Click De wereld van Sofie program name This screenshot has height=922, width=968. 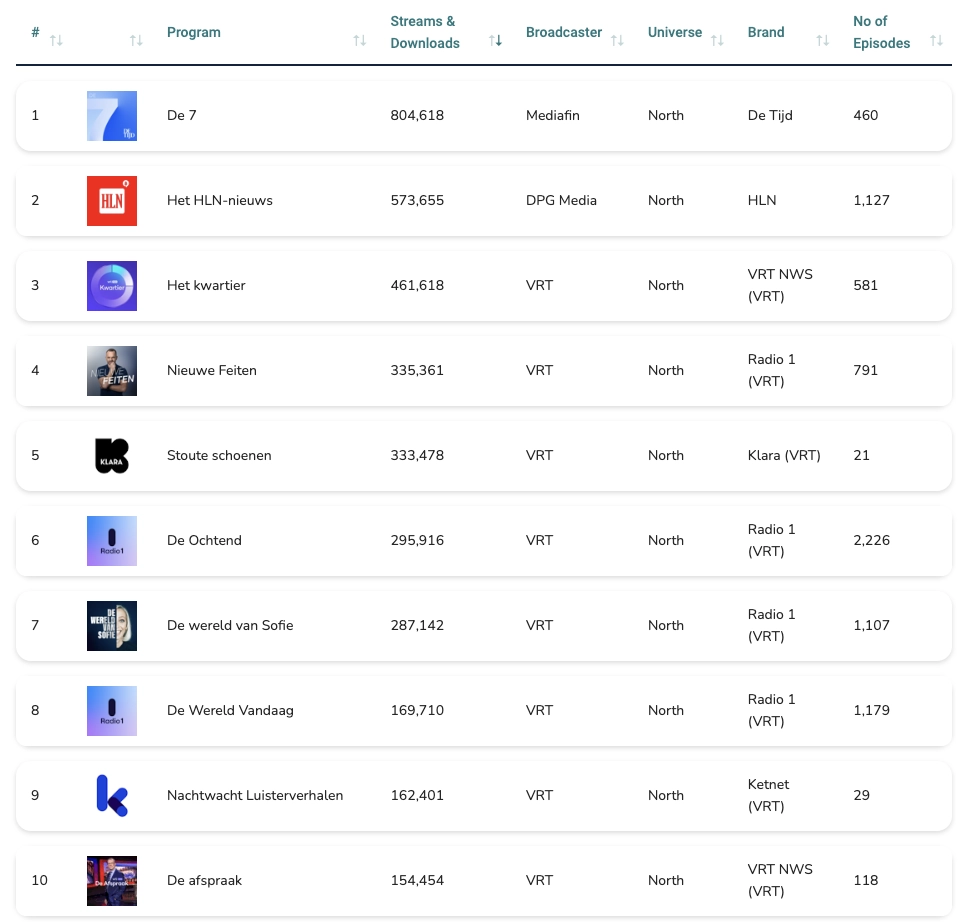(230, 626)
